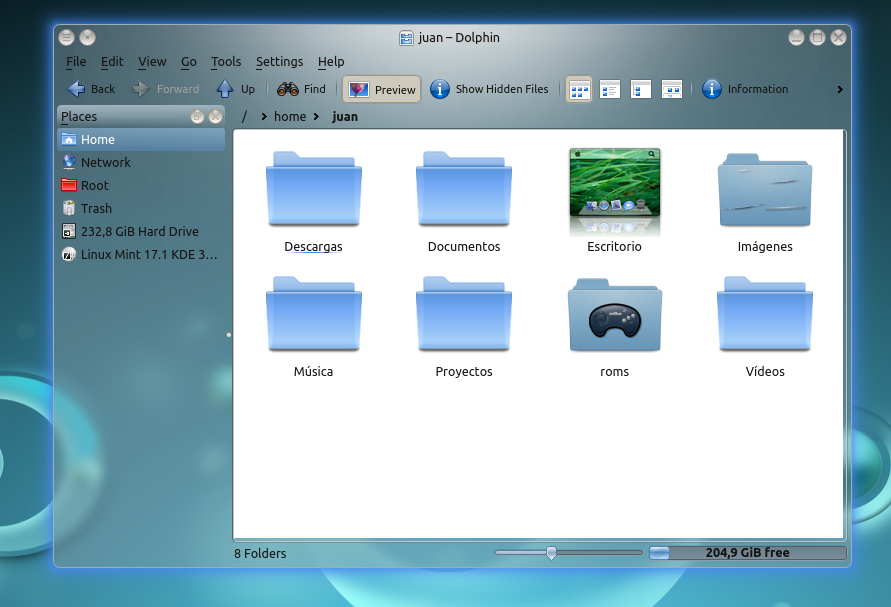The image size is (891, 607).
Task: Open the File menu
Action: point(76,61)
